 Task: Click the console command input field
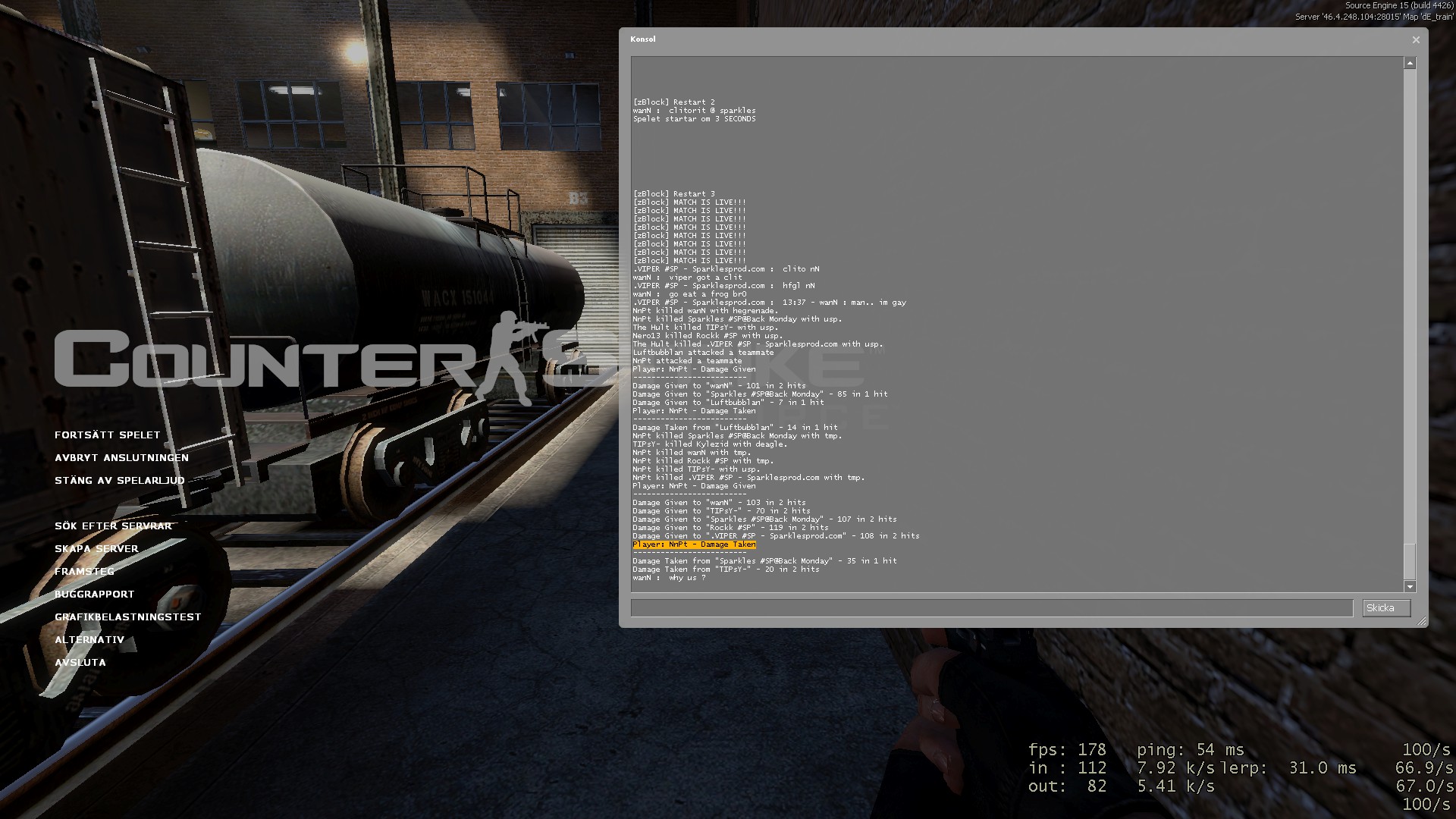(x=991, y=608)
